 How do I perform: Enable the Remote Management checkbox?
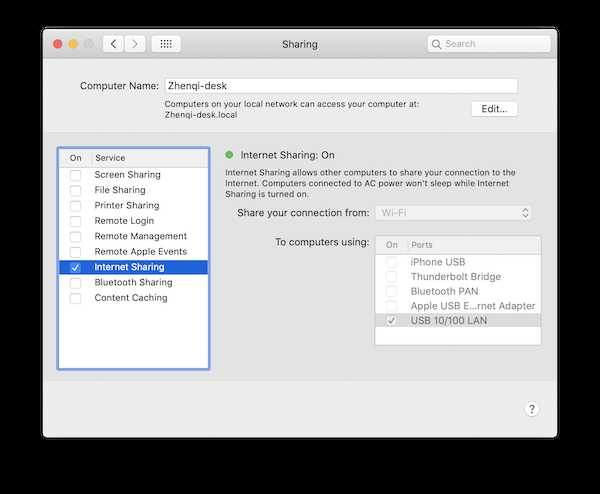(75, 236)
